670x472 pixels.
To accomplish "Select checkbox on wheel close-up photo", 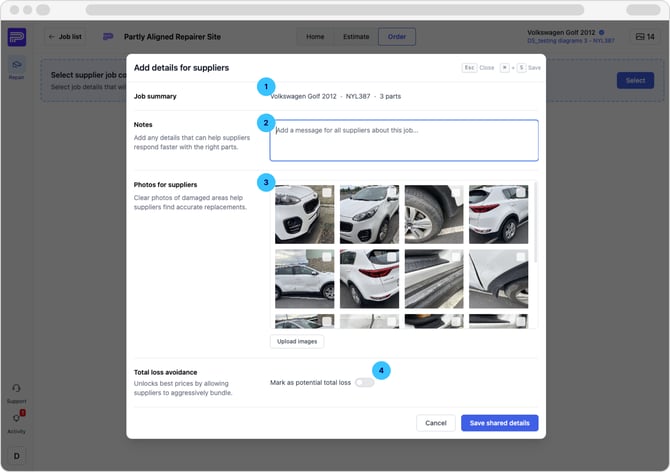I will [x=456, y=192].
